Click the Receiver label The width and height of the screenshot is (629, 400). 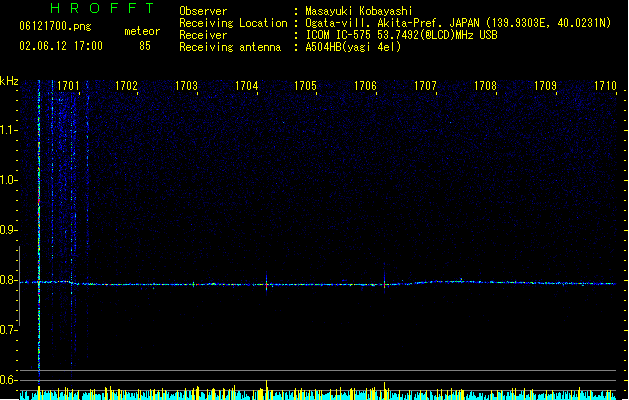point(203,35)
